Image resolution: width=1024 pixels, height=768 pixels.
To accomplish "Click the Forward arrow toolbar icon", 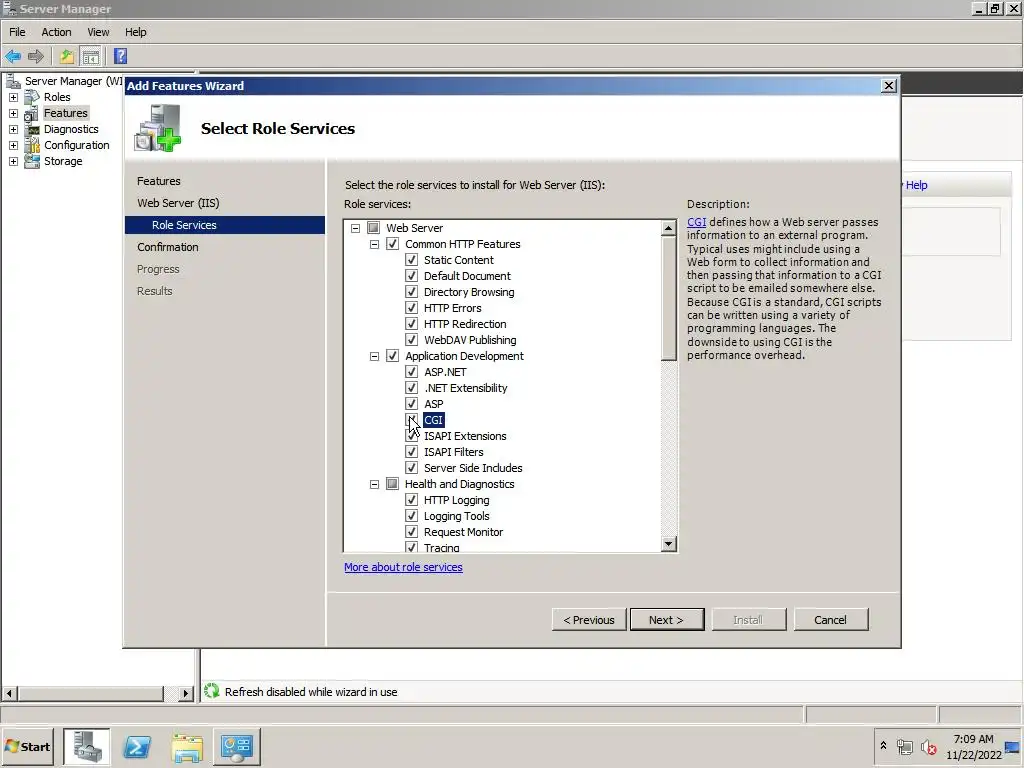I will (36, 56).
